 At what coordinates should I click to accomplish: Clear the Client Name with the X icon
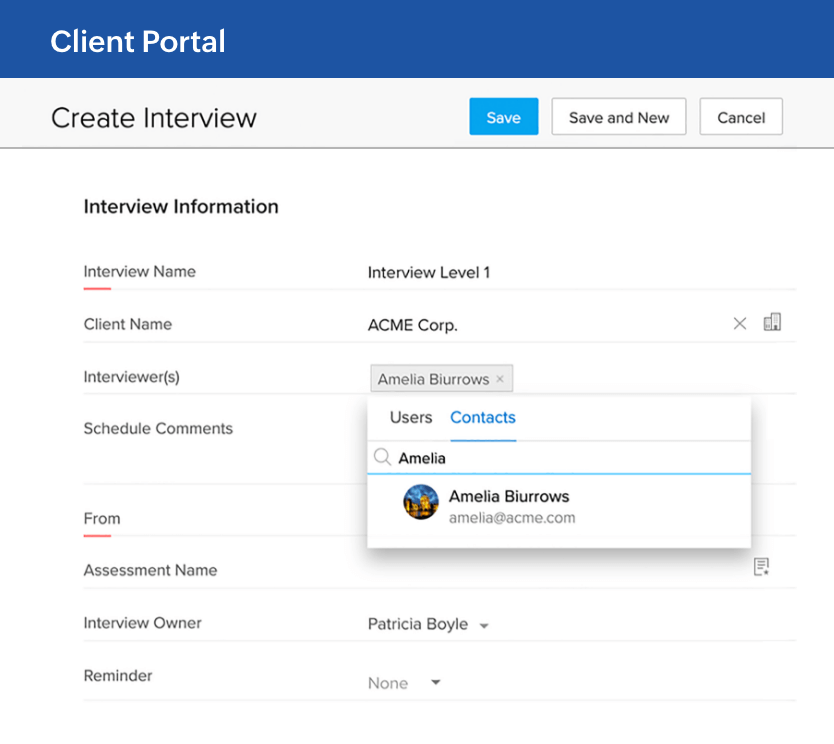pos(740,324)
